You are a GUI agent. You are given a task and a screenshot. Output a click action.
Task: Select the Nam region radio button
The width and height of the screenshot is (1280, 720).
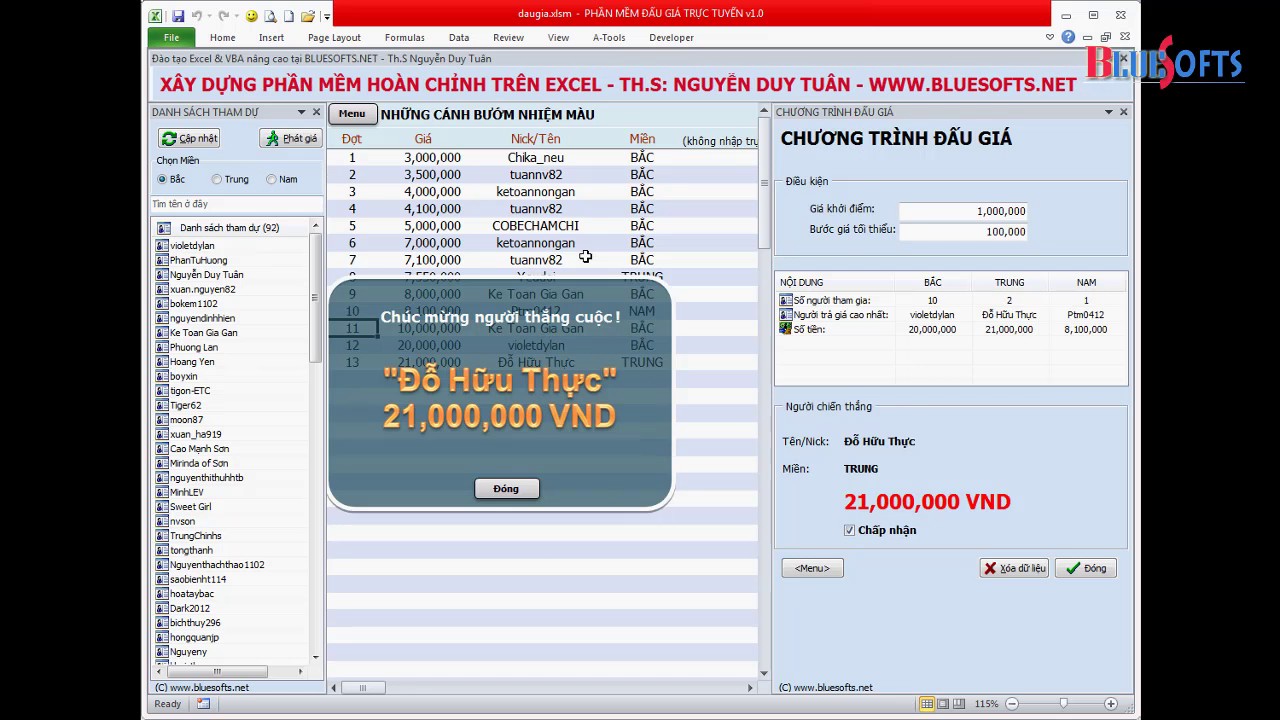tap(271, 179)
